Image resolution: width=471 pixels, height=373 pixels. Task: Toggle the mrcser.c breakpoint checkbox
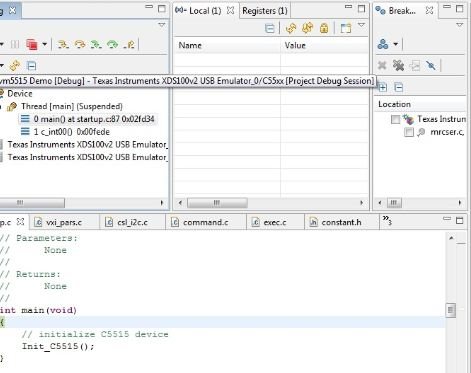(x=408, y=132)
